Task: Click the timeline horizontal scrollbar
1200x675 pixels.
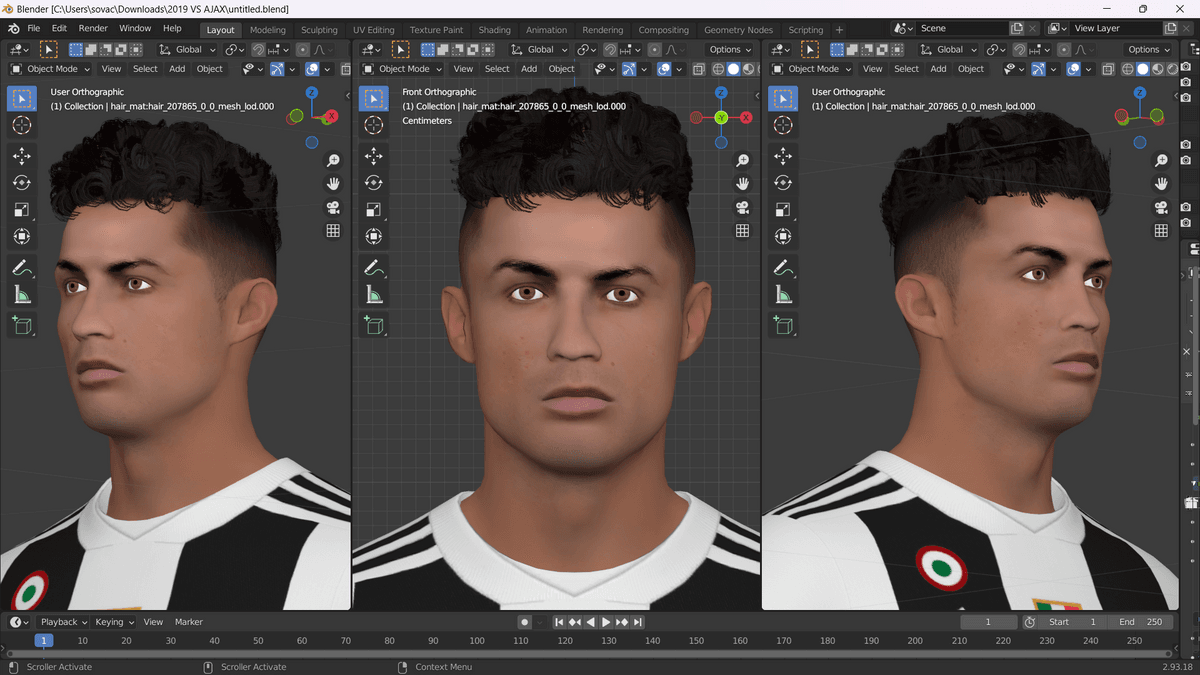Action: (600, 654)
